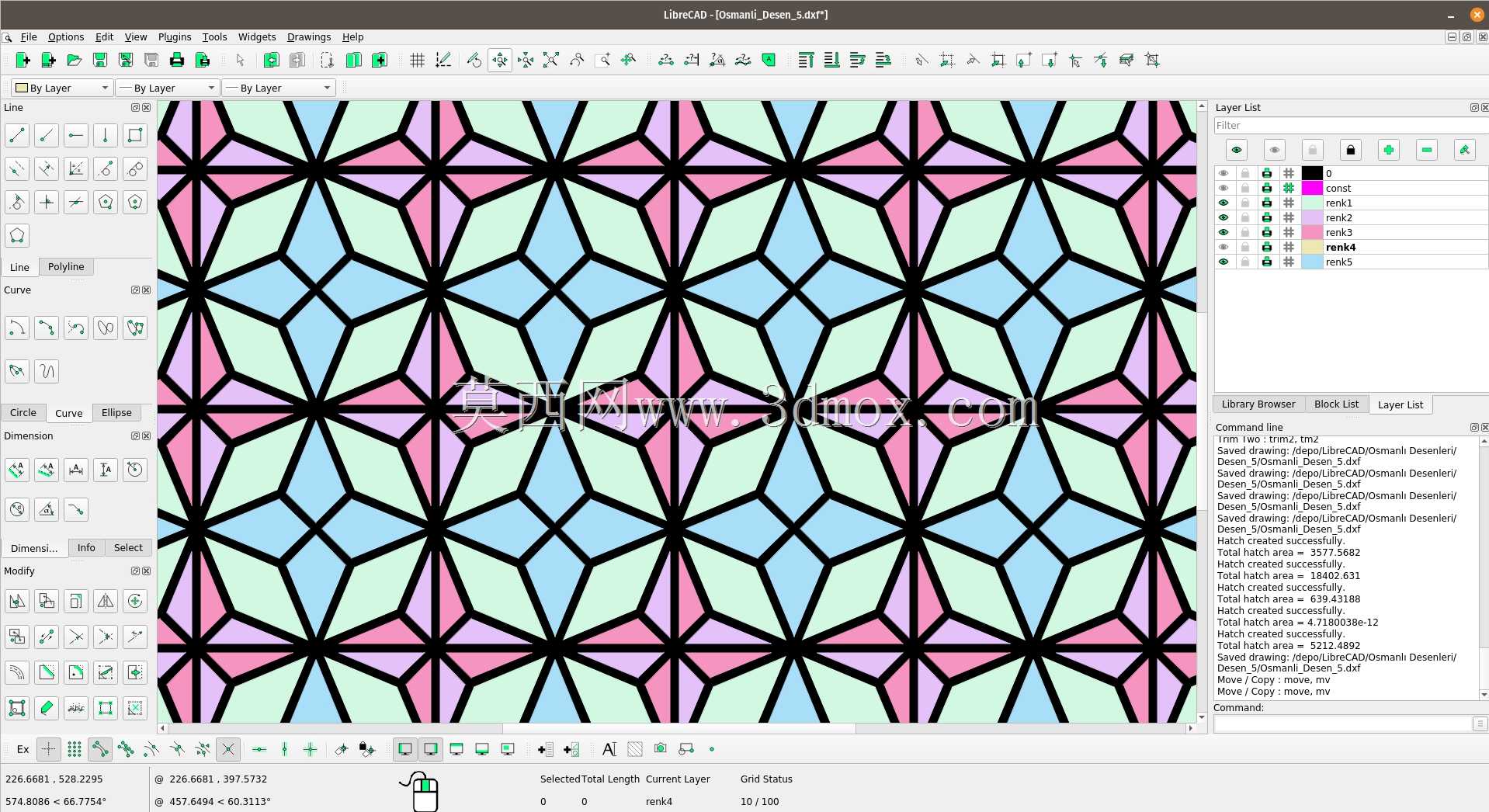Hide the renk1 layer
Viewport: 1489px width, 812px height.
click(x=1223, y=203)
